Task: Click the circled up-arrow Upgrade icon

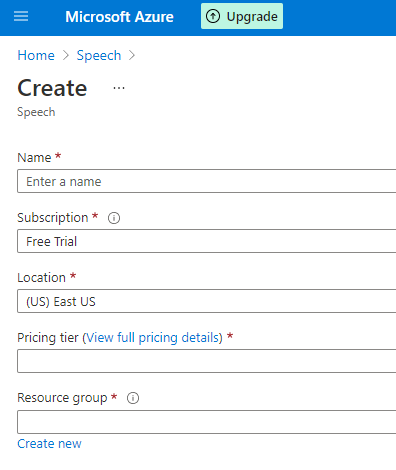Action: click(x=213, y=16)
